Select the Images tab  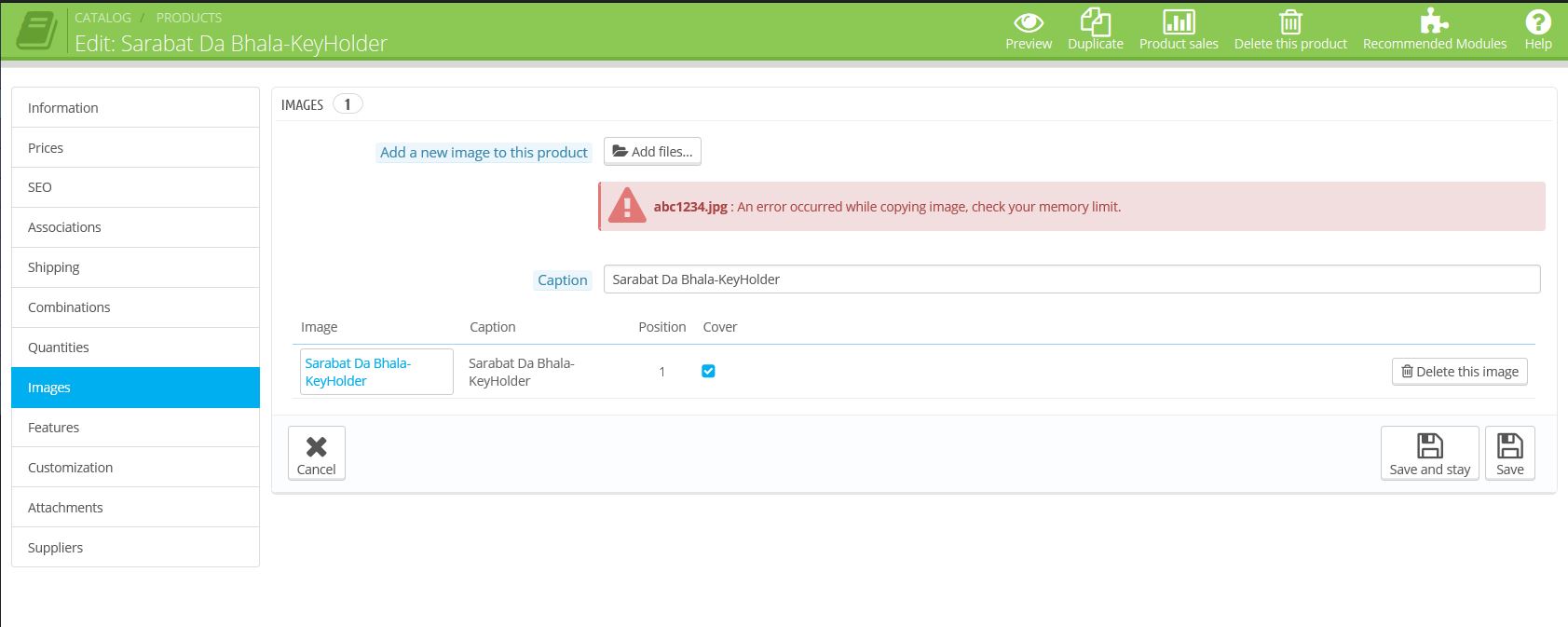pos(135,388)
